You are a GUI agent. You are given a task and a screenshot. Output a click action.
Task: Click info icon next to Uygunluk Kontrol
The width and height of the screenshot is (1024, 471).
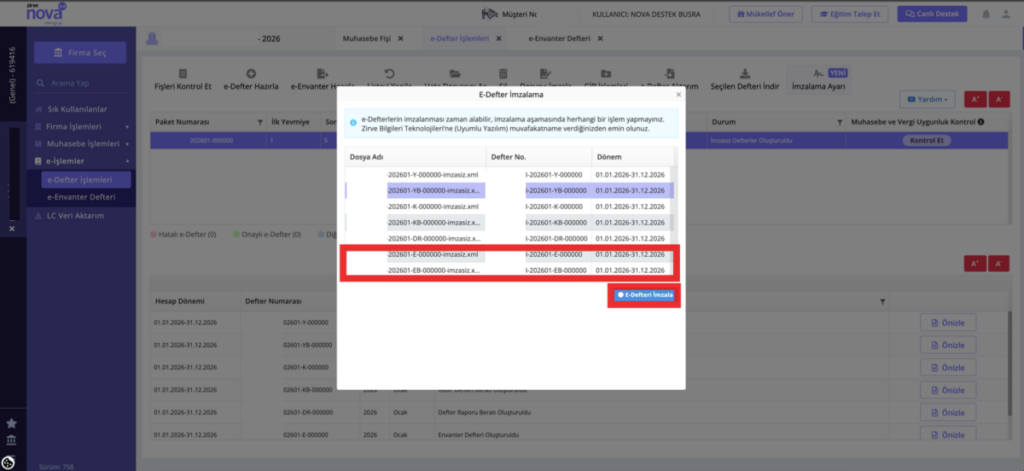click(x=981, y=122)
